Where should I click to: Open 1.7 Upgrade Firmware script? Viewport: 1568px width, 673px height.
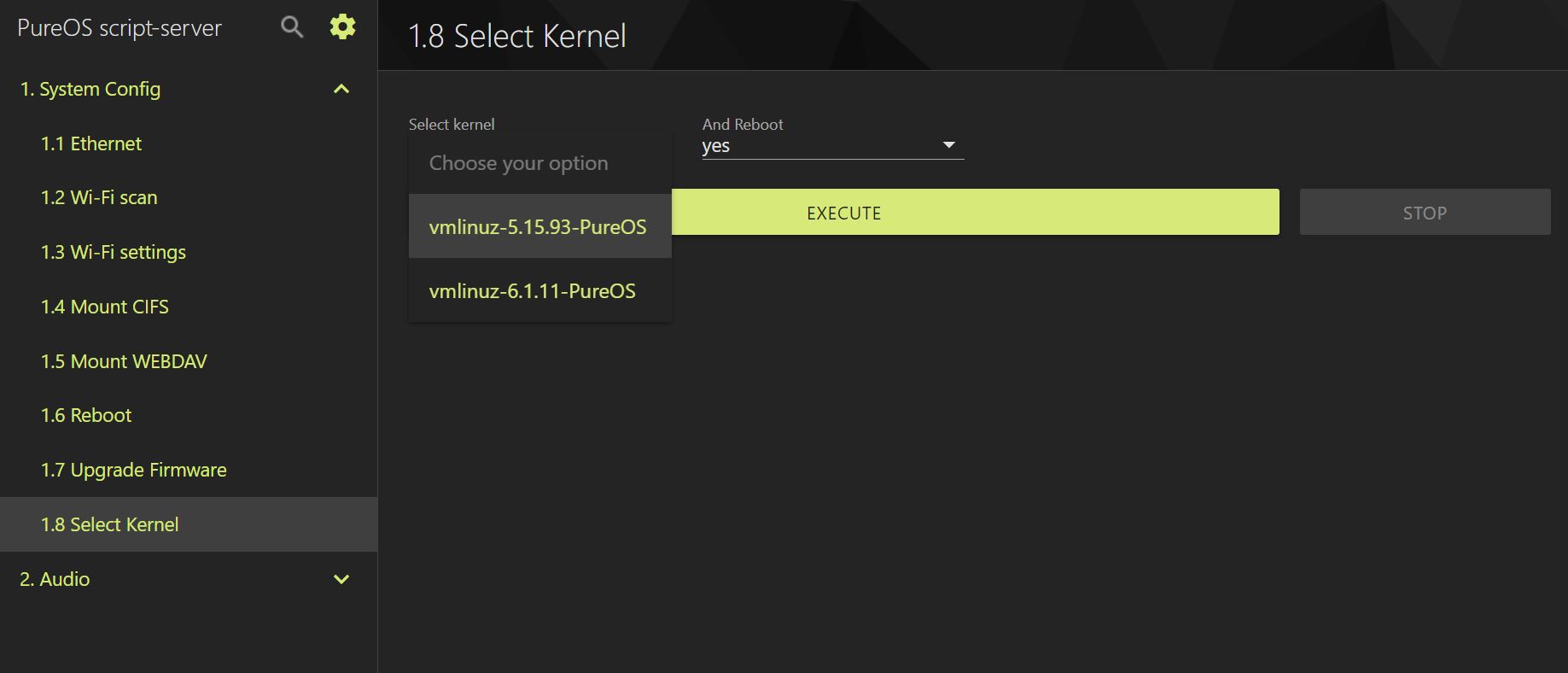coord(134,470)
